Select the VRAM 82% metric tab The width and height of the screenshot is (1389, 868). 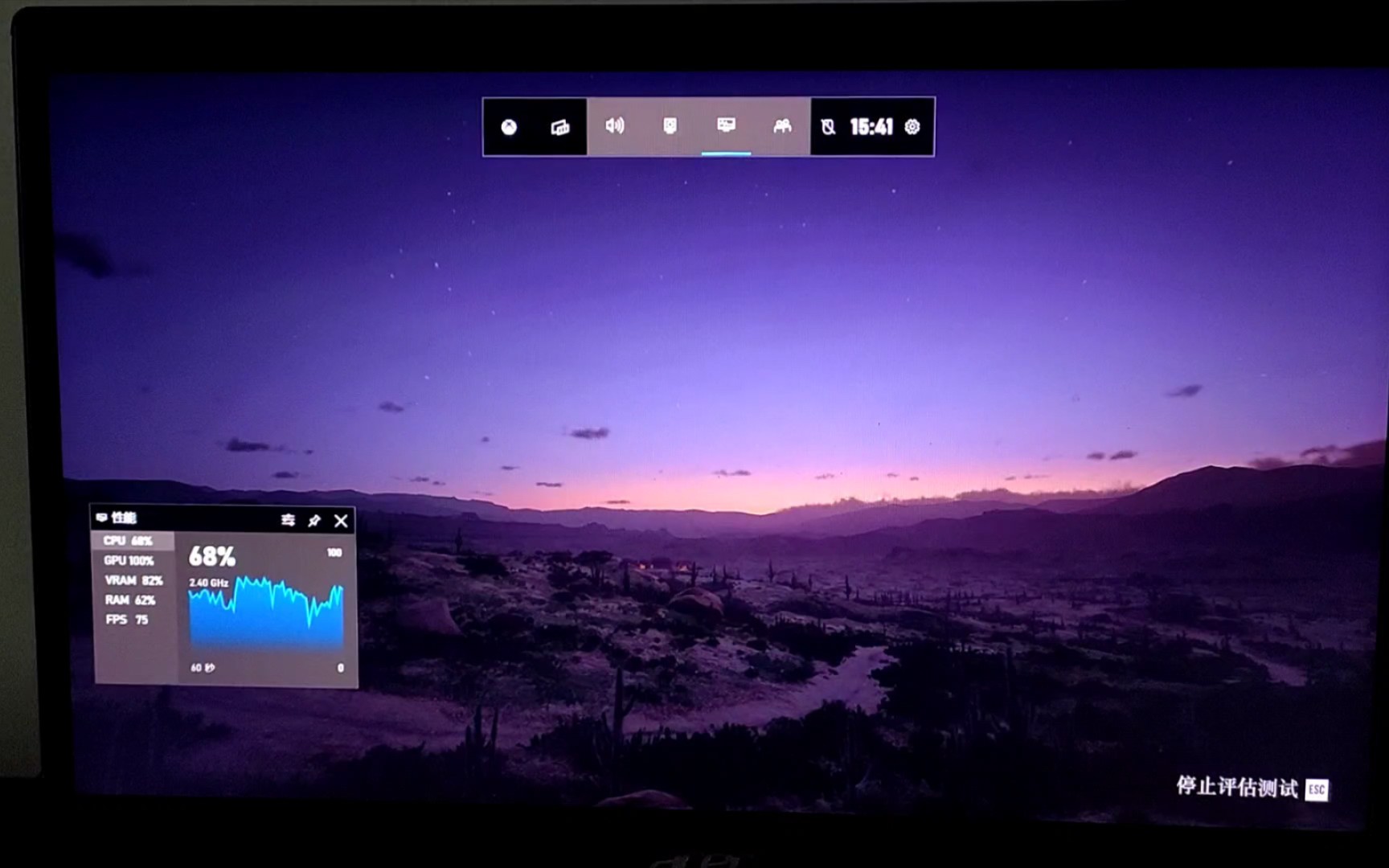coord(133,580)
